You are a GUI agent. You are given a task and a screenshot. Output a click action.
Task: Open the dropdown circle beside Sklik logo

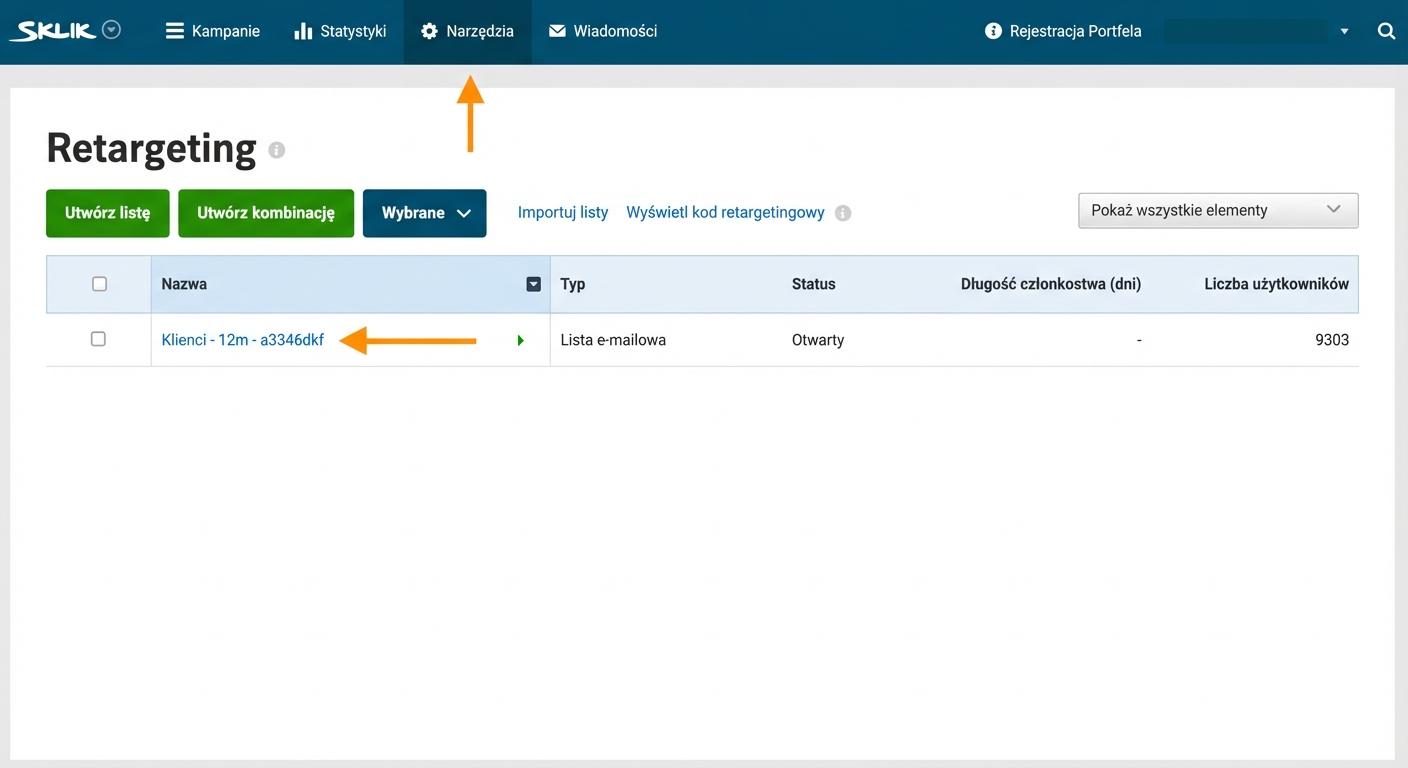[x=112, y=30]
